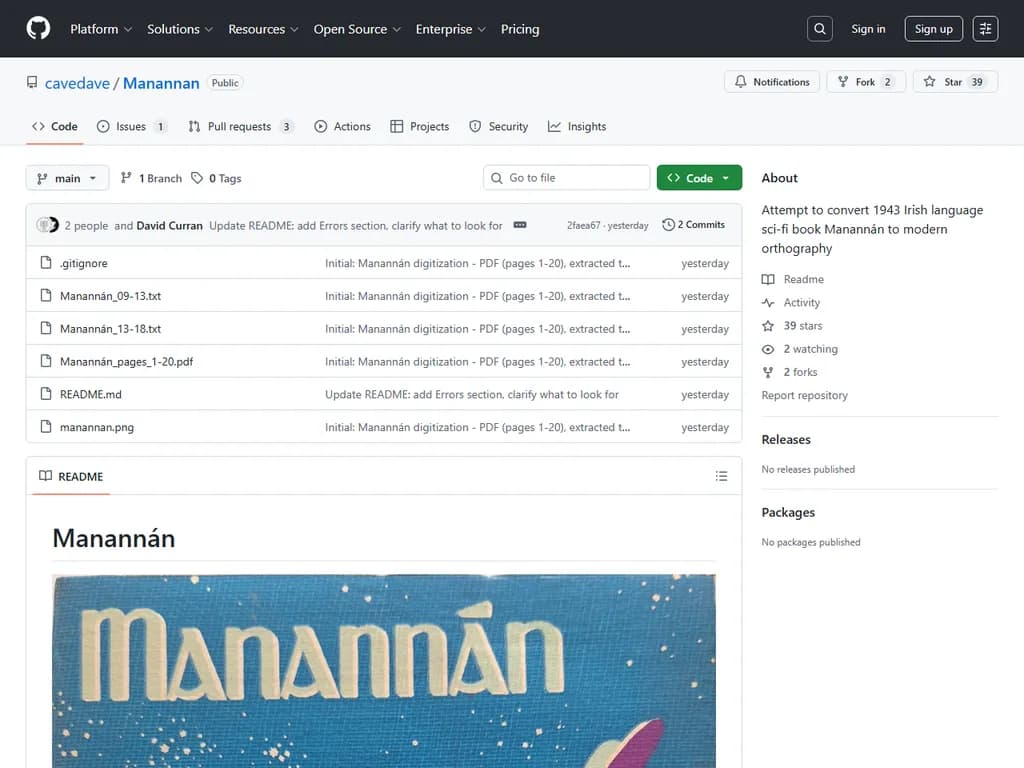The image size is (1024, 768).
Task: Open the Platform navigation menu
Action: [x=101, y=29]
